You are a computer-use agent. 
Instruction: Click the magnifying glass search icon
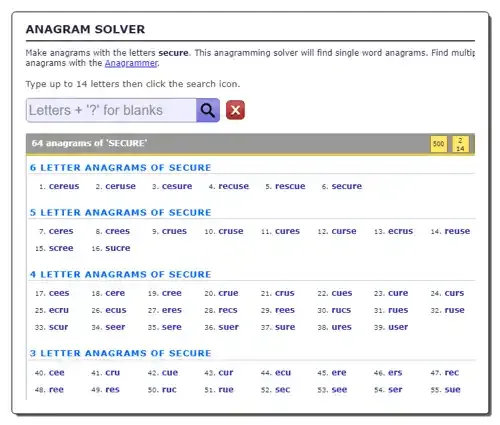[208, 110]
